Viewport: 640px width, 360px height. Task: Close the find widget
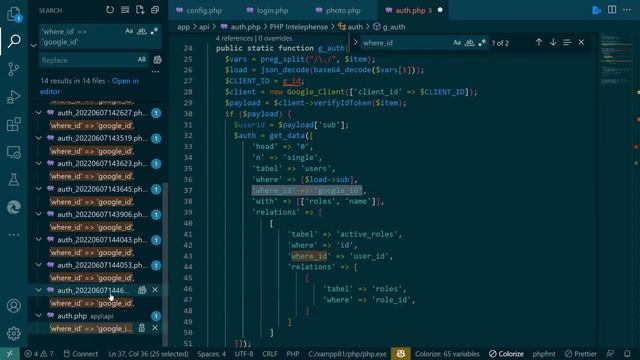click(x=581, y=42)
